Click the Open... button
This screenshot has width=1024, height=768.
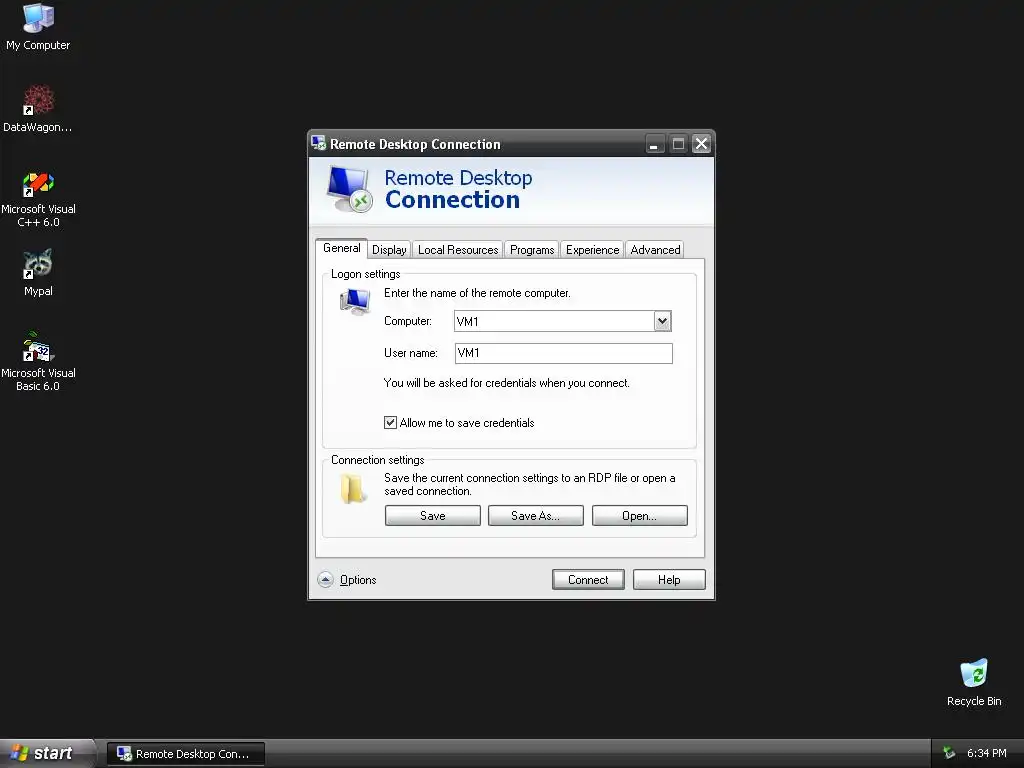[x=639, y=515]
